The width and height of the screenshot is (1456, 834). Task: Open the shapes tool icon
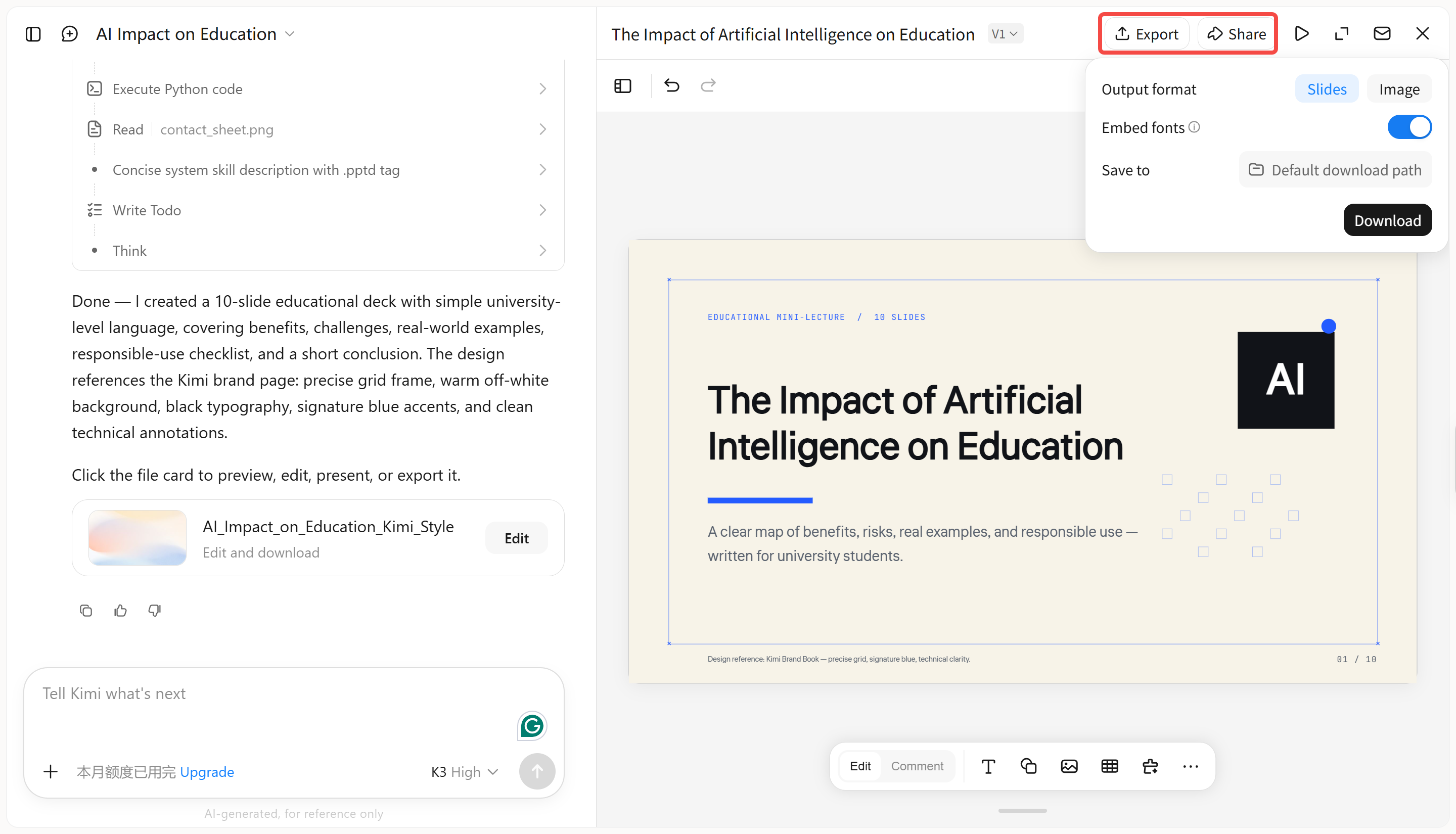(x=1029, y=766)
